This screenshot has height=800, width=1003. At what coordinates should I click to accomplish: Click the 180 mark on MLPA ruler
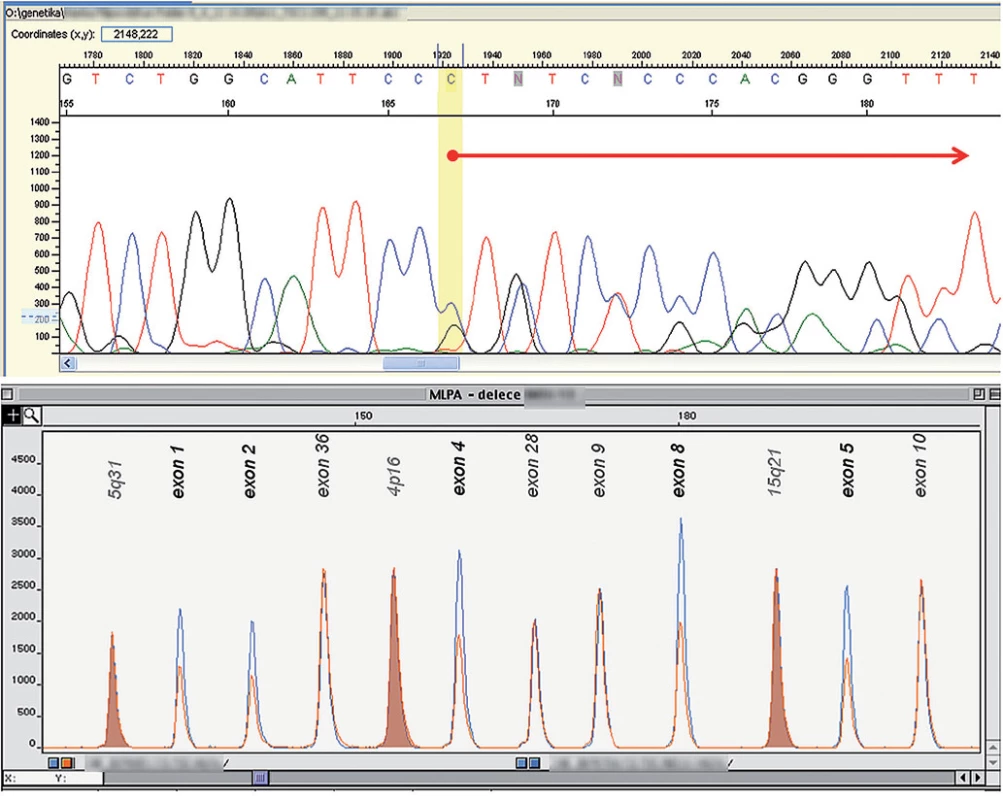[x=686, y=416]
